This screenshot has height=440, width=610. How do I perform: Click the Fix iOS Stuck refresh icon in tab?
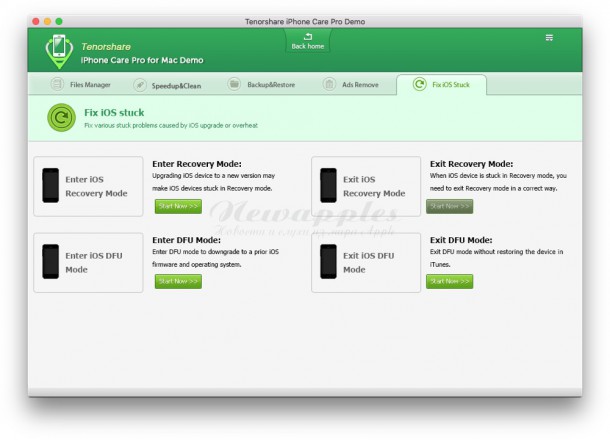(x=419, y=84)
